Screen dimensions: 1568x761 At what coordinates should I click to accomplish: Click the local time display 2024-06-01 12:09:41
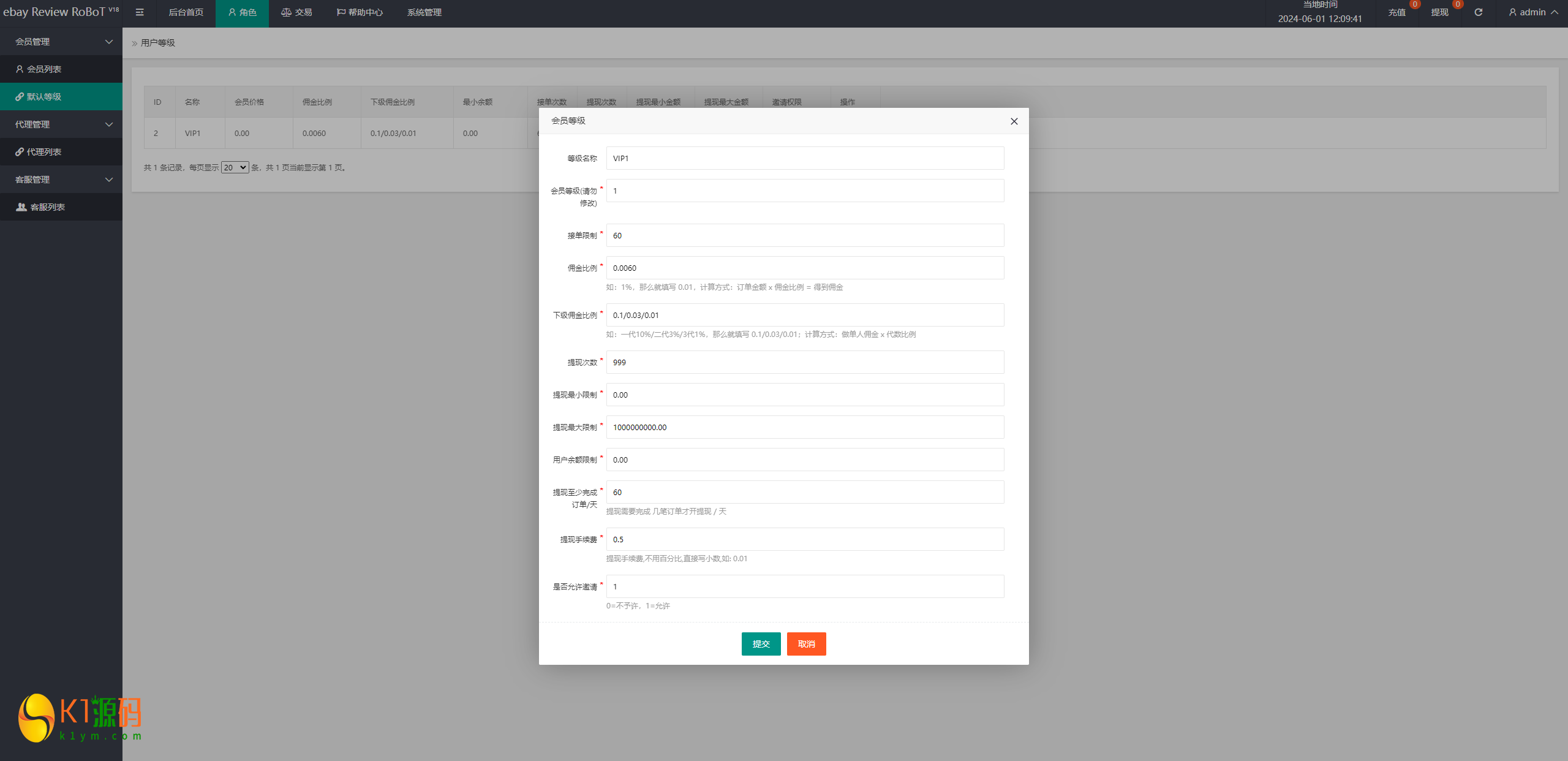(x=1320, y=19)
